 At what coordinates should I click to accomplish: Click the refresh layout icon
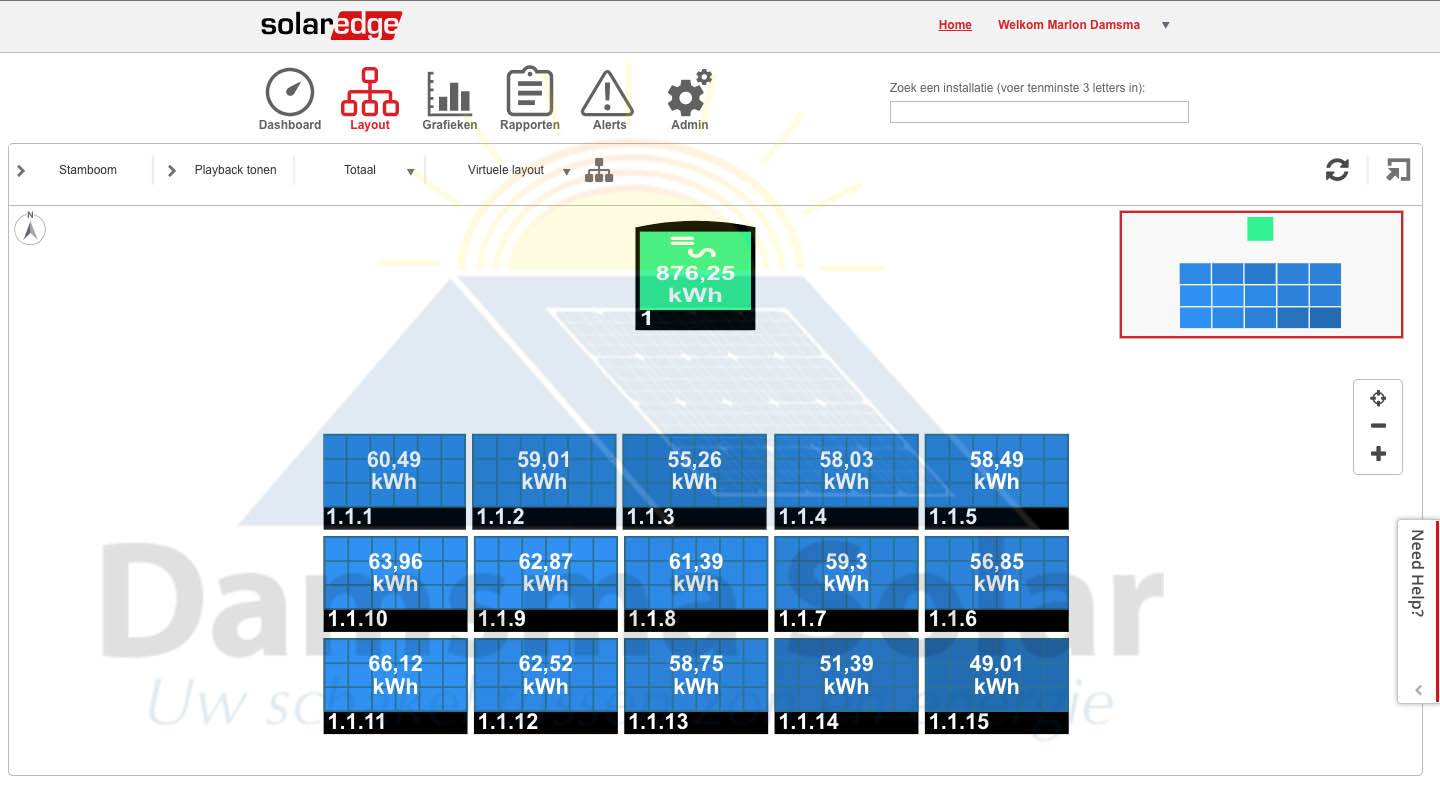(x=1337, y=170)
